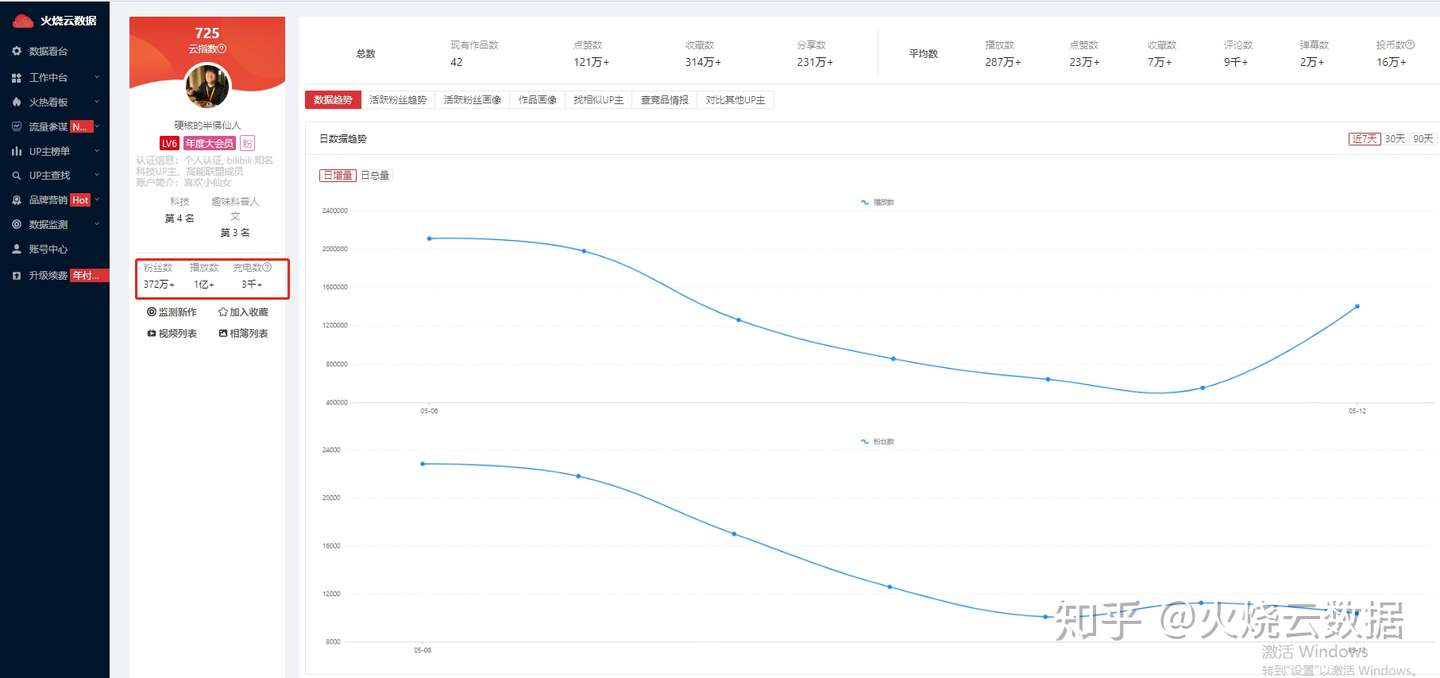Click the profile avatar photo
The image size is (1440, 678).
click(x=208, y=87)
